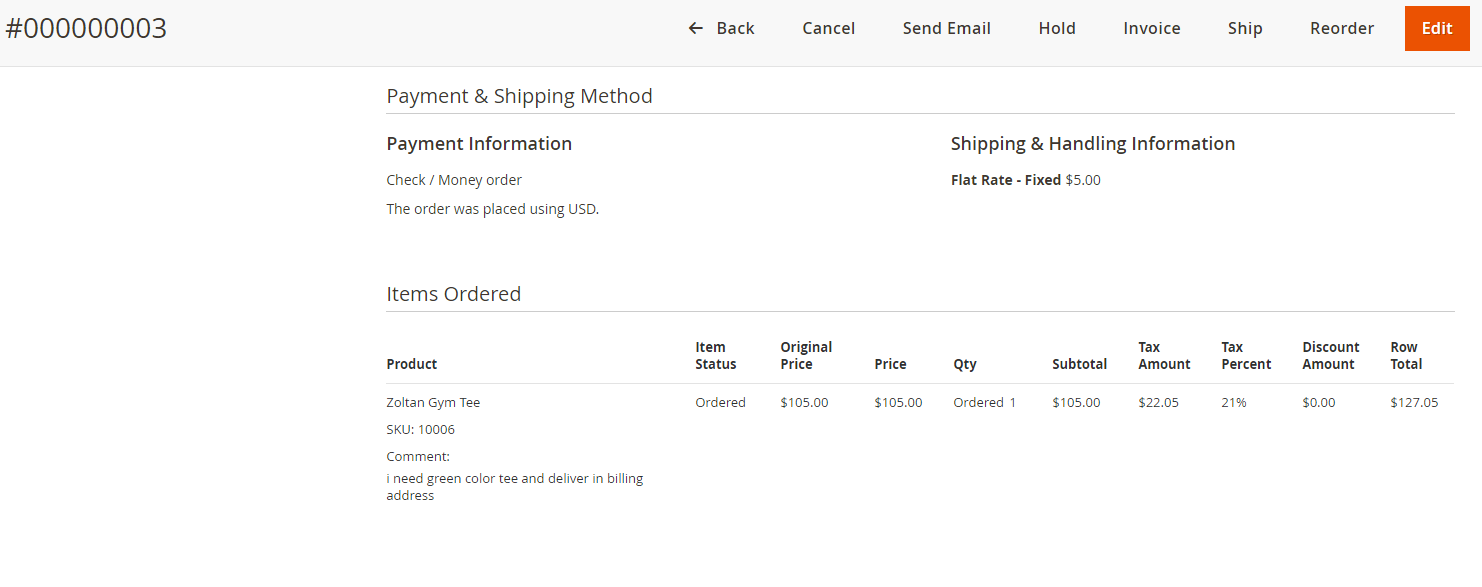Cancel this order
Image resolution: width=1482 pixels, height=587 pixels.
[x=828, y=28]
